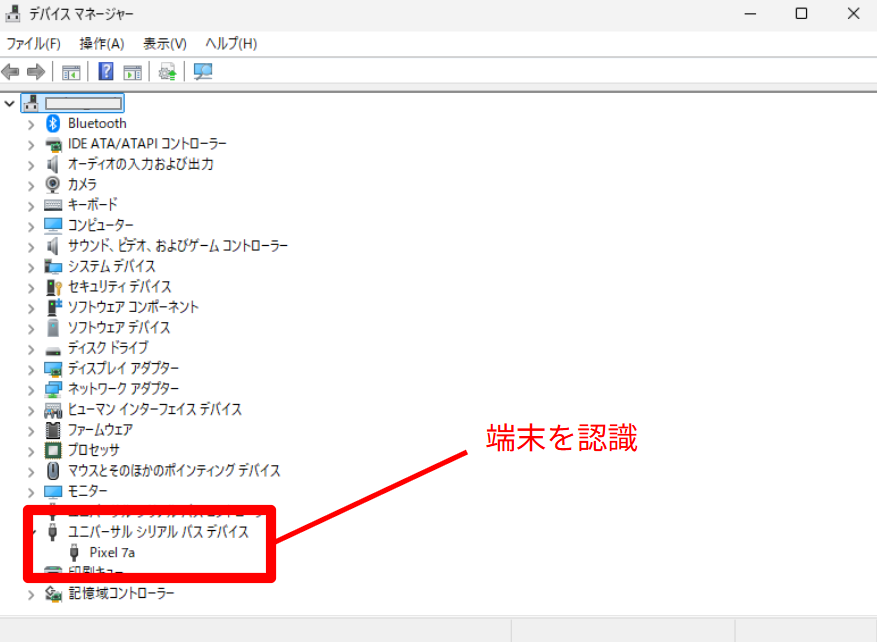Click the カメラ camera device icon
877x642 pixels.
coord(54,185)
